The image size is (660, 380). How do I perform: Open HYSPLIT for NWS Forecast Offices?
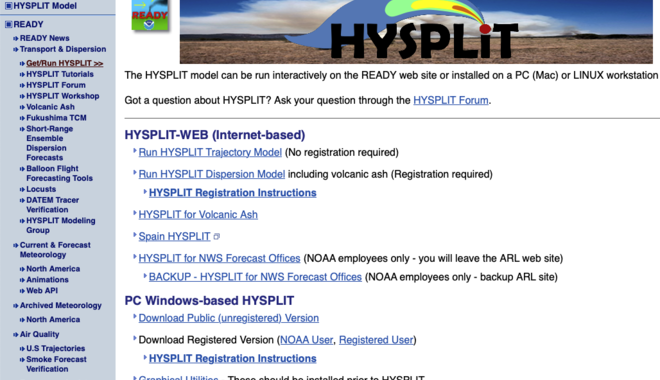[x=219, y=258]
